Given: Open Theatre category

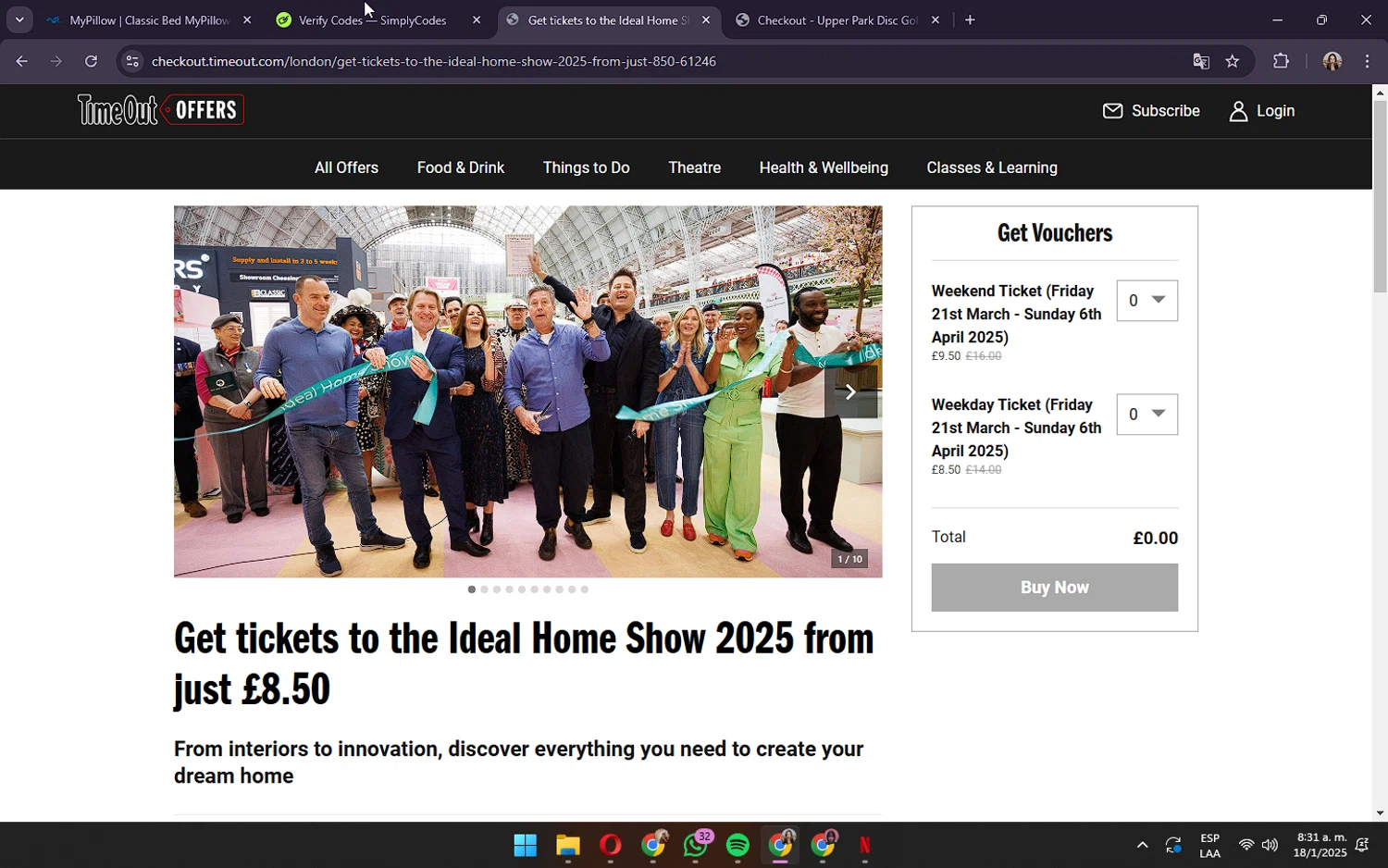Looking at the screenshot, I should click(695, 167).
